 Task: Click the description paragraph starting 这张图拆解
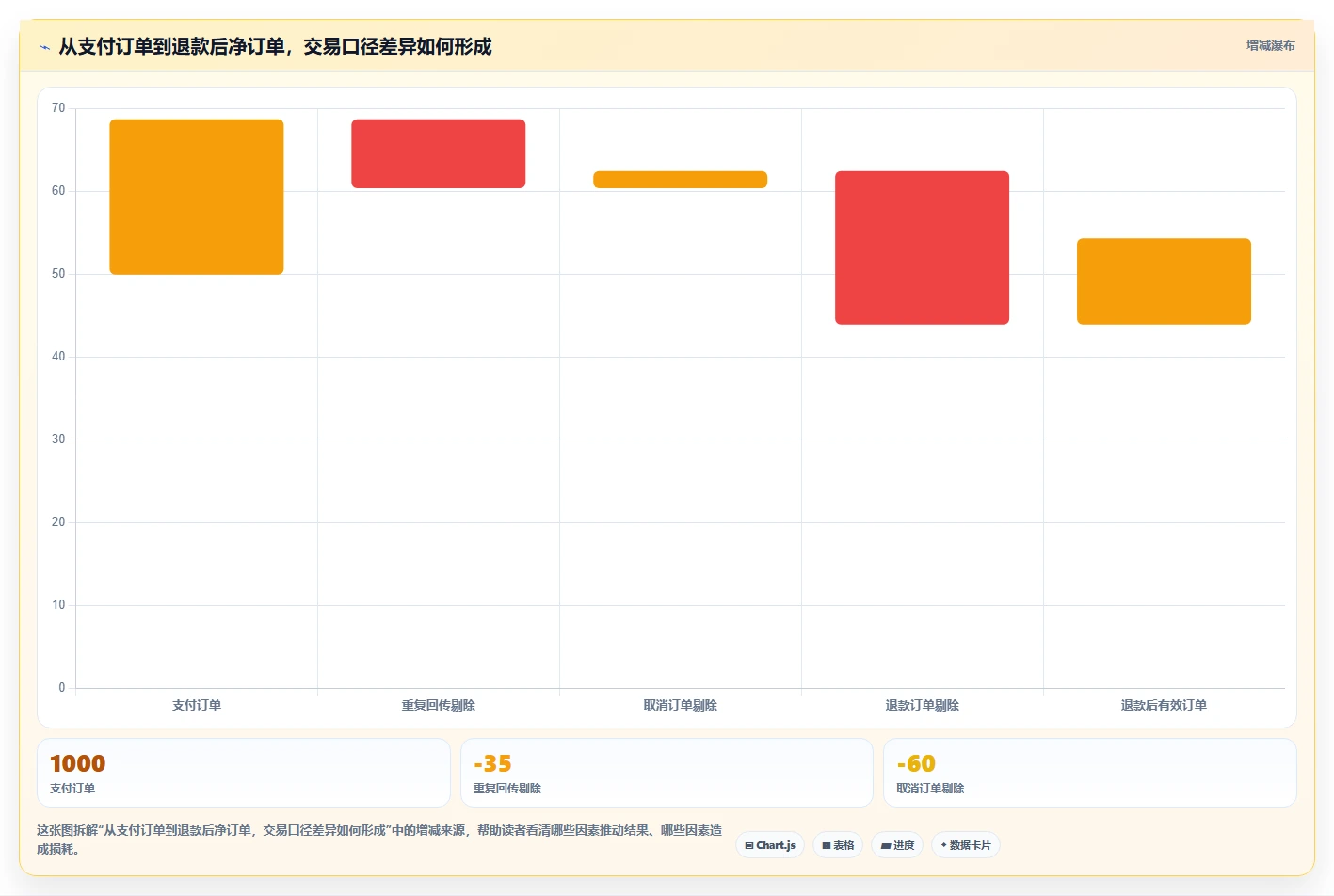point(379,840)
